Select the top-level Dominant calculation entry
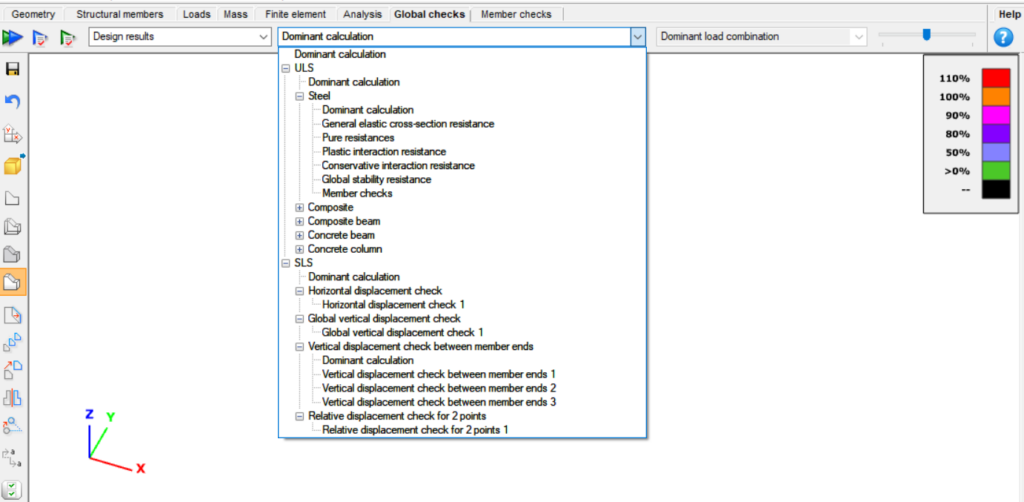The image size is (1024, 502). [x=340, y=55]
